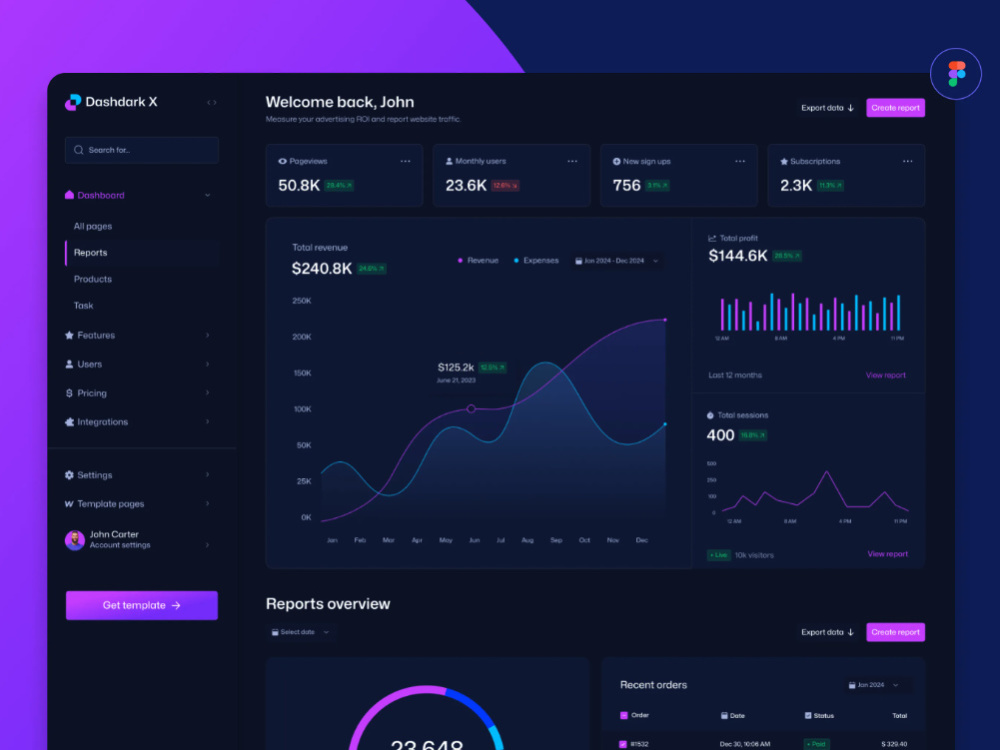This screenshot has height=750, width=1000.
Task: Click the Get template button
Action: (x=142, y=605)
